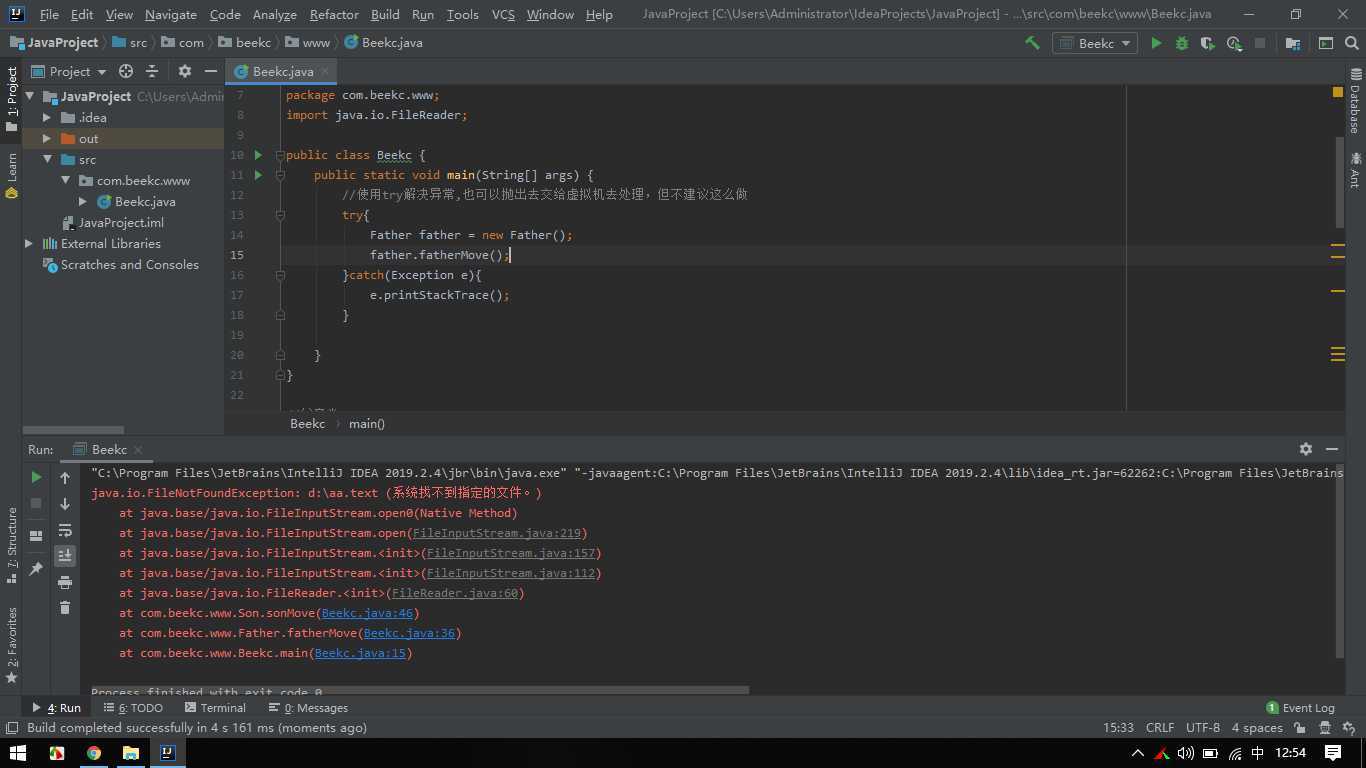The height and width of the screenshot is (768, 1366).
Task: Toggle the 7: Structure side tool button
Action: [11, 545]
